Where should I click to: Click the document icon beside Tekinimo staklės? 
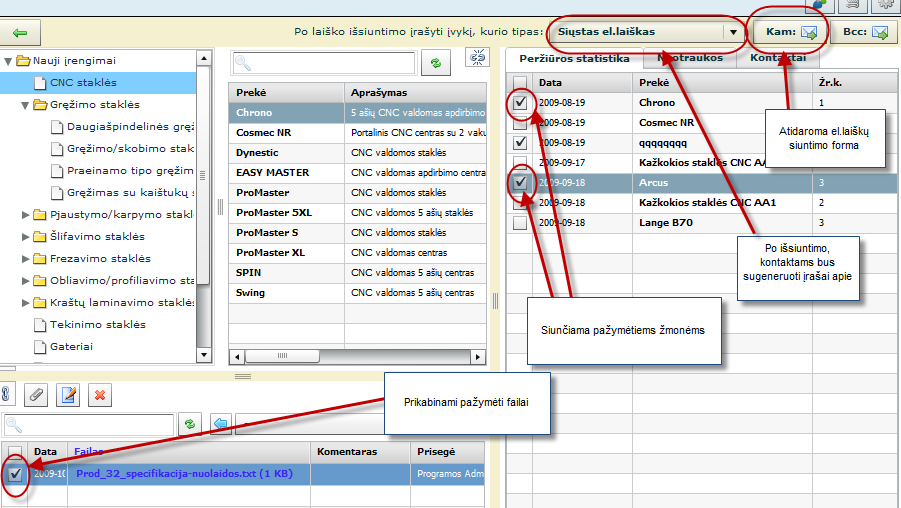click(x=40, y=325)
